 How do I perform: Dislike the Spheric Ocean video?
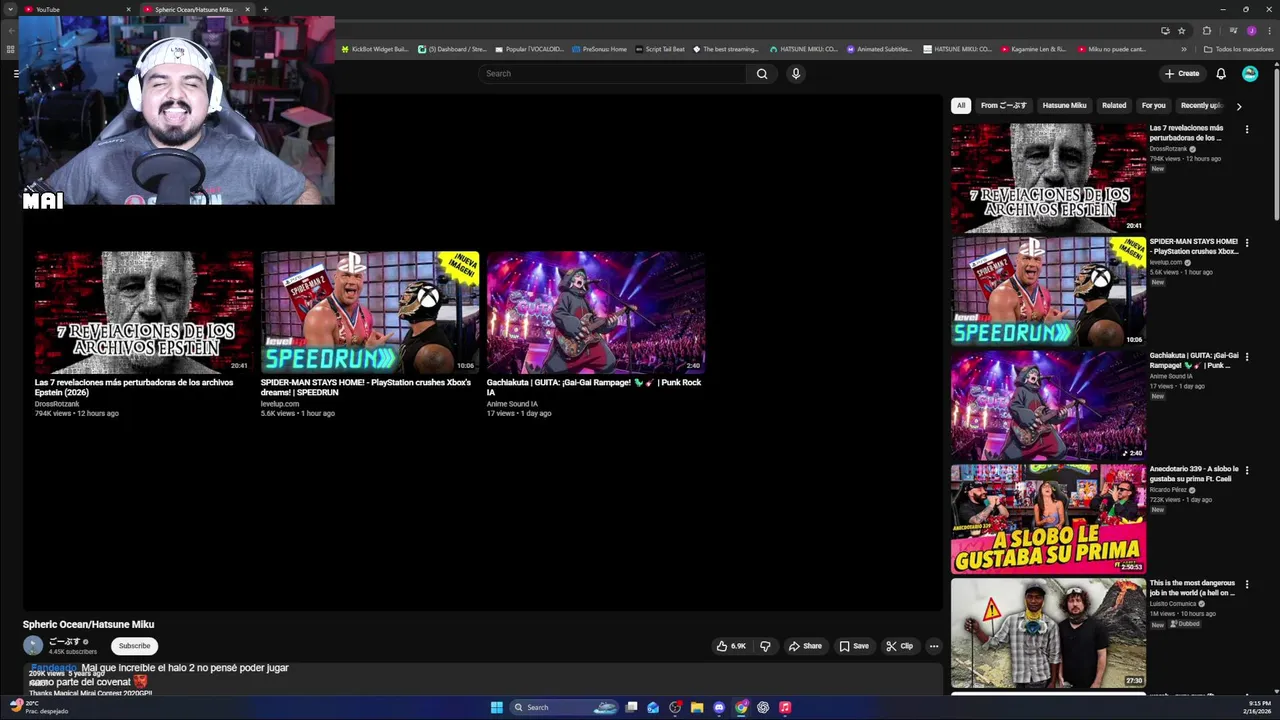pos(765,646)
